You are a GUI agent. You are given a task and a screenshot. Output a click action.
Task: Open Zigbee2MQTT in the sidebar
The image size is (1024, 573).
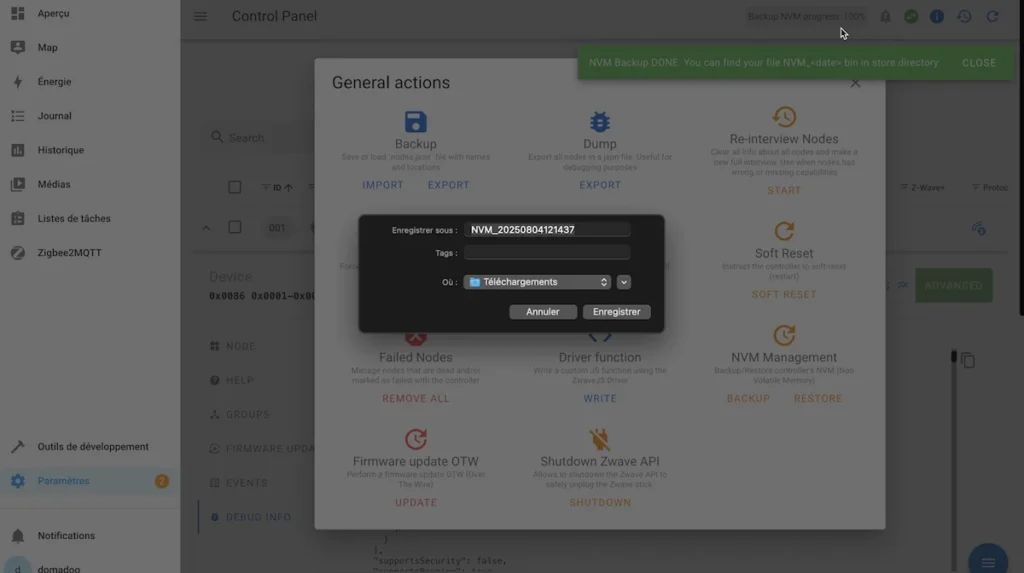[x=90, y=253]
